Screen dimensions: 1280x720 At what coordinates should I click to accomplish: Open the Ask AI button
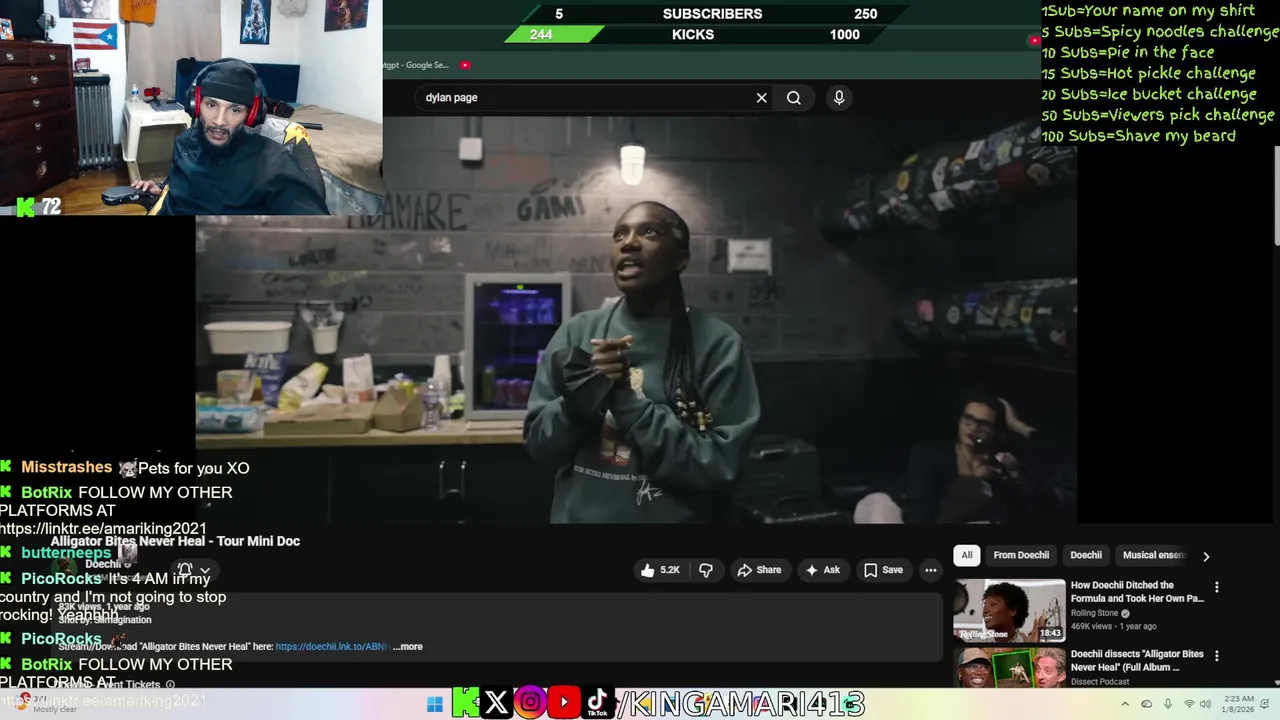822,570
